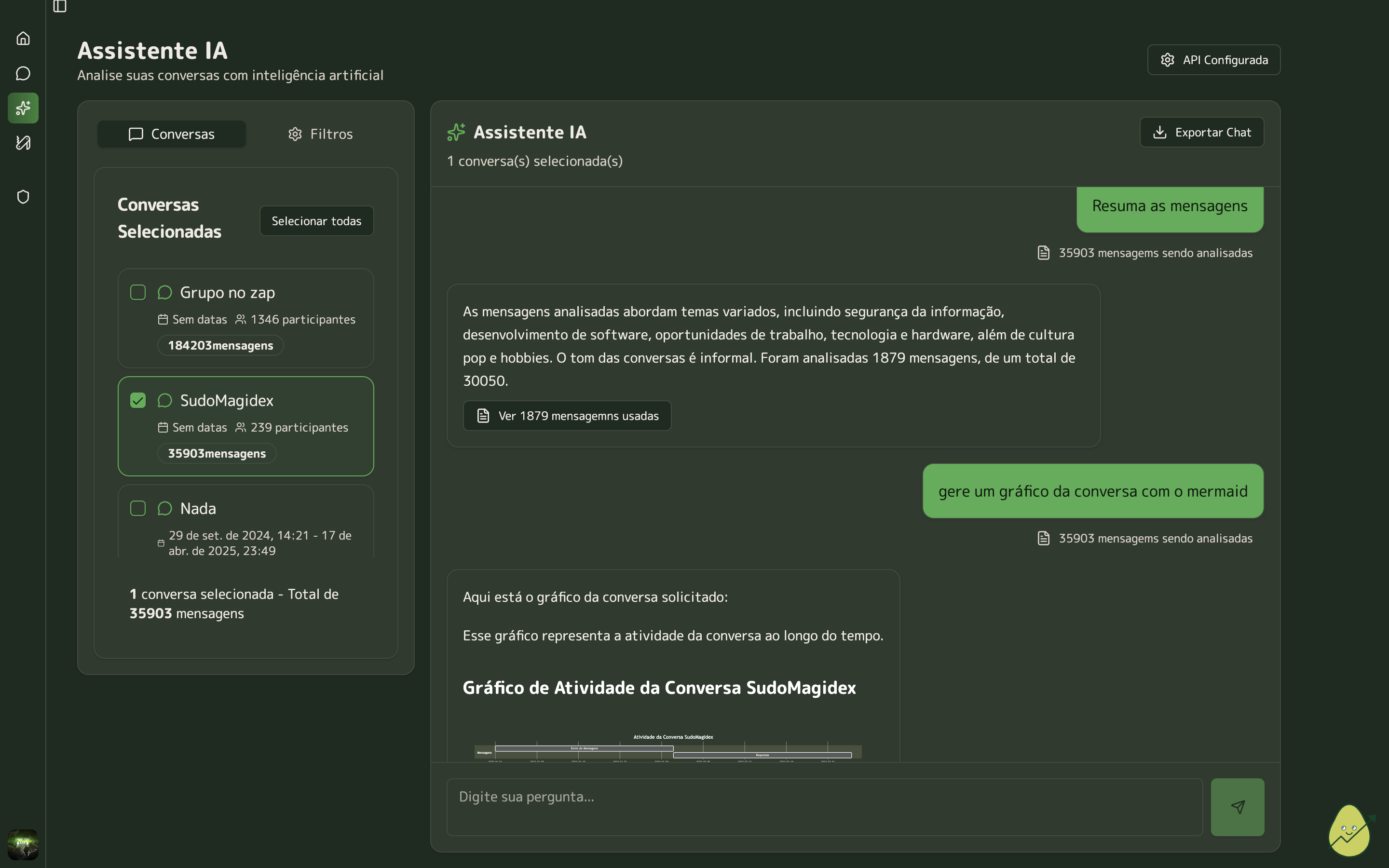Uncheck the SudoMagidex conversation checkbox
1389x868 pixels.
[x=138, y=400]
